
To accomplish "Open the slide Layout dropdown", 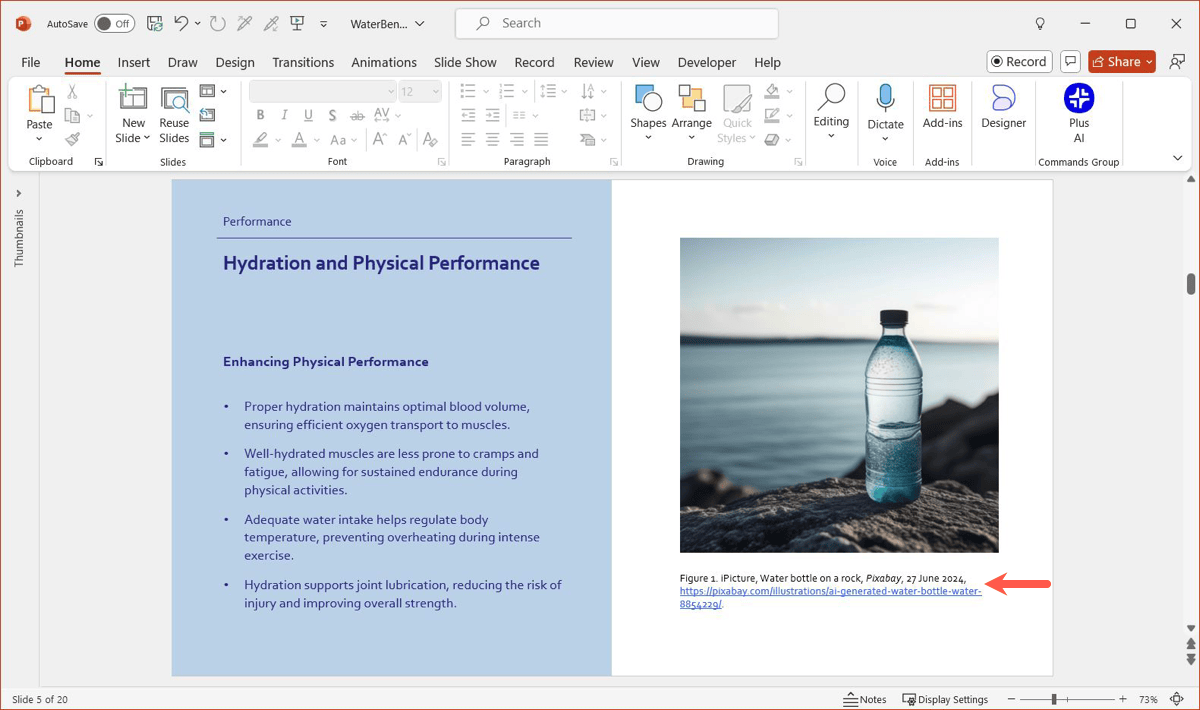I will point(212,91).
